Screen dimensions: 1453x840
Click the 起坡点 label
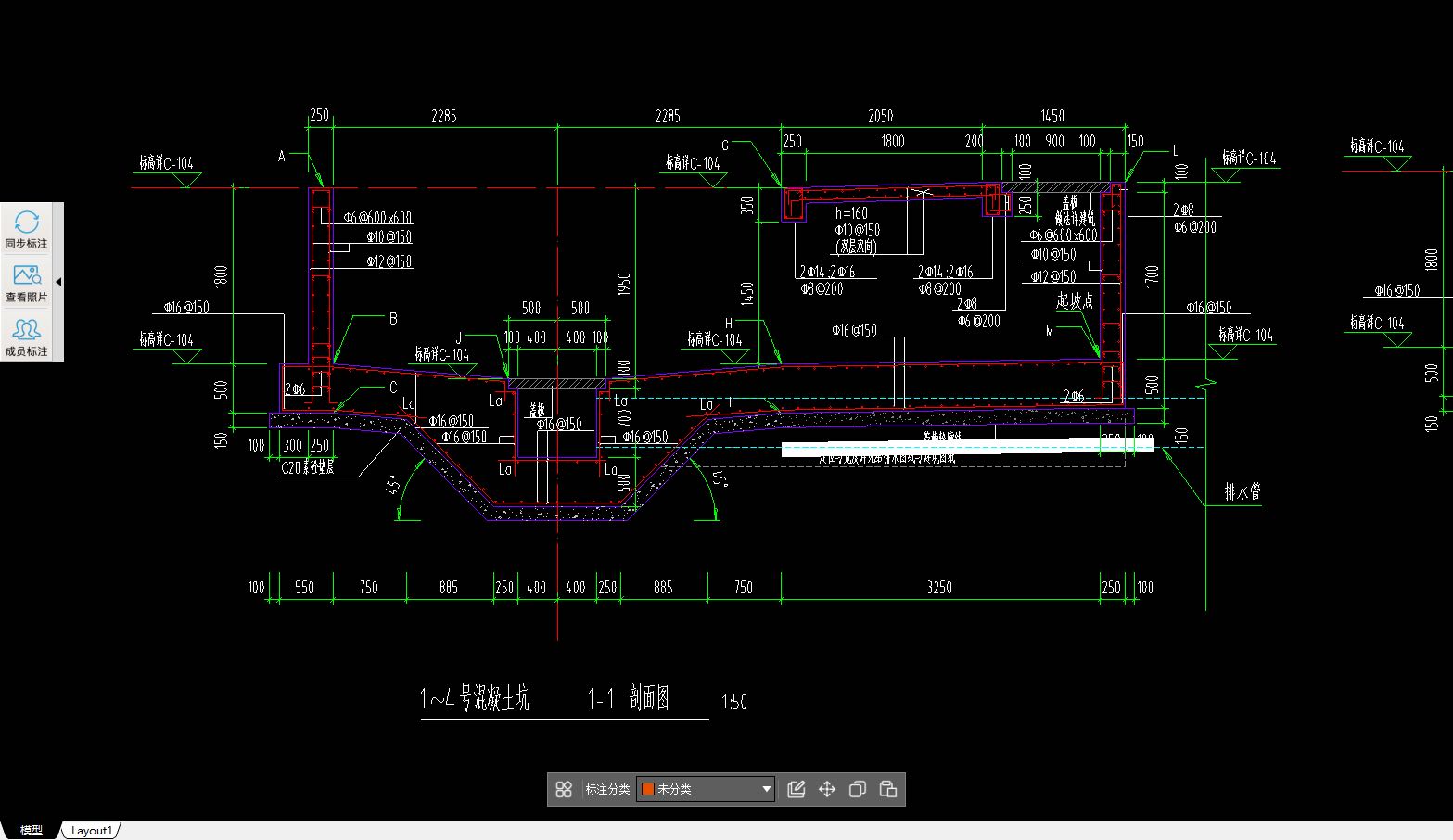[x=1075, y=300]
